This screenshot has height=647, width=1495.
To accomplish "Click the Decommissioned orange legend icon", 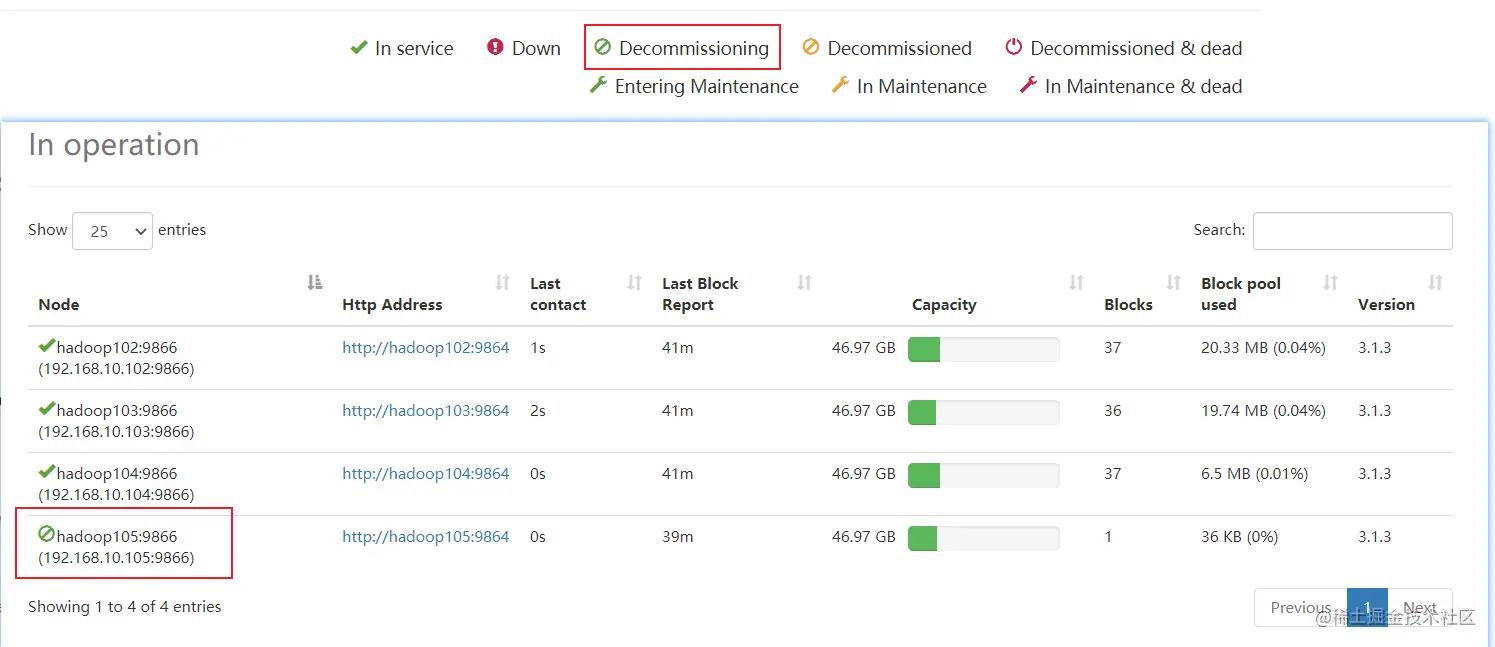I will [x=811, y=47].
